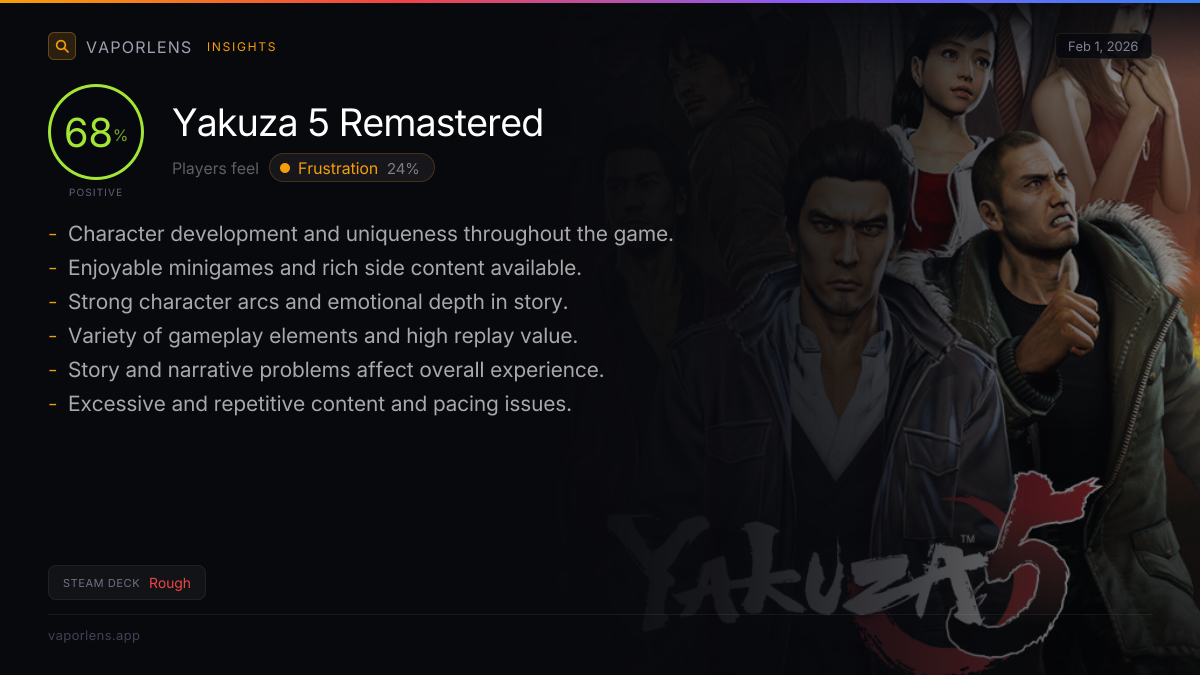The width and height of the screenshot is (1200, 675).
Task: Click the VaporLens magnifier logo icon
Action: pos(62,46)
